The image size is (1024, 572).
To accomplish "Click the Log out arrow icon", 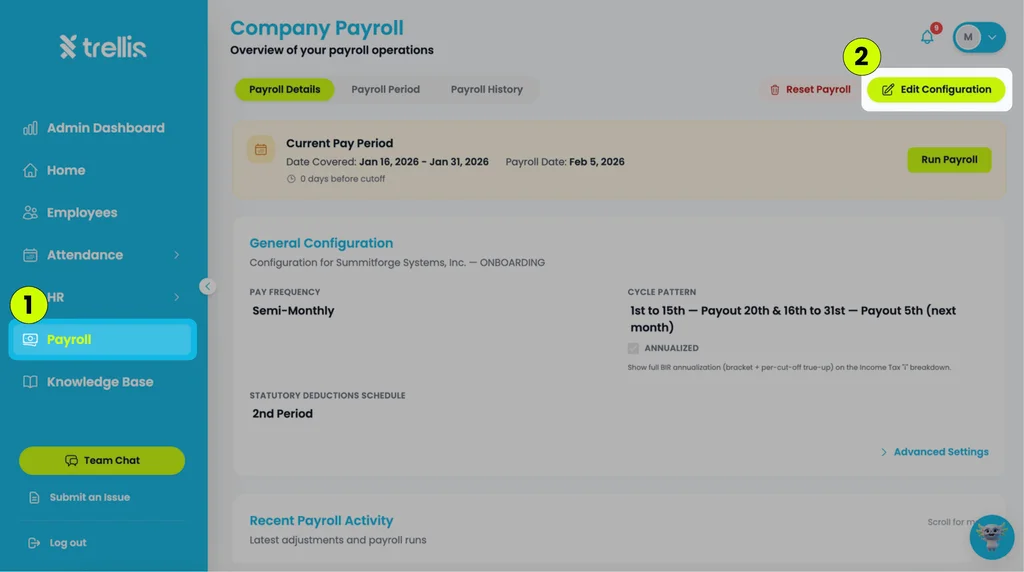I will coord(34,543).
